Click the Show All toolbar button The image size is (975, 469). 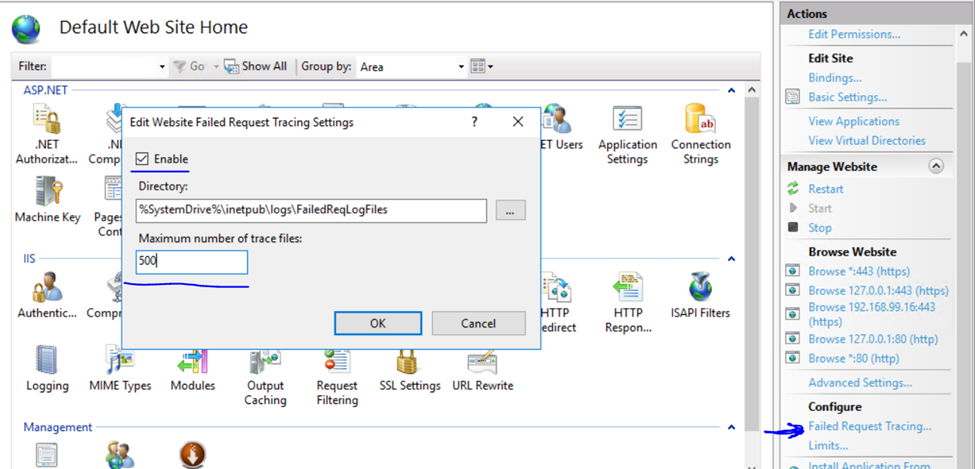(x=256, y=67)
